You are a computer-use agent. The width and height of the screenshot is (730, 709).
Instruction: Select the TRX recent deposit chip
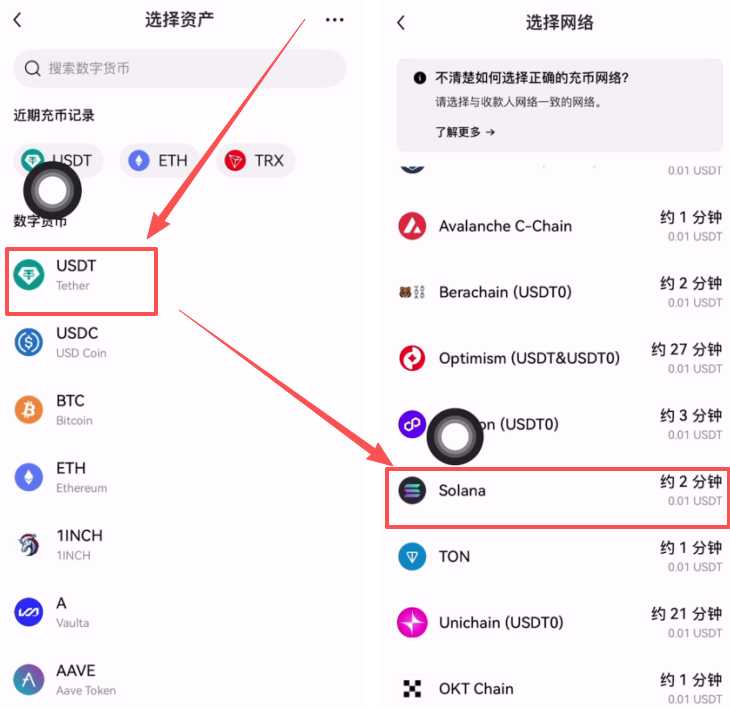pos(256,161)
